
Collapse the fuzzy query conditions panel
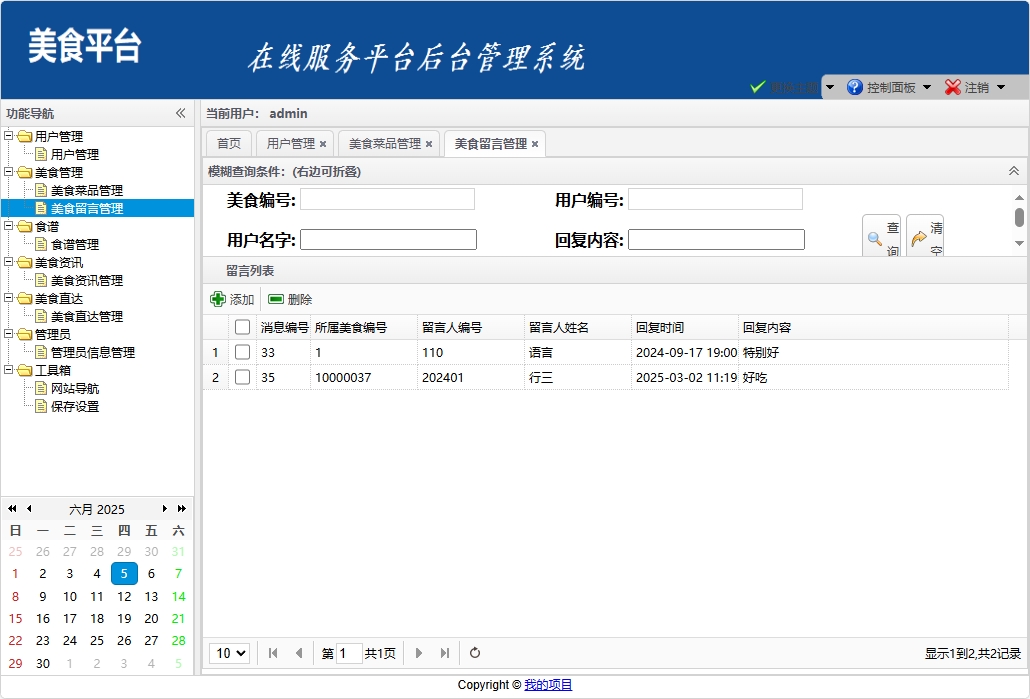point(1013,171)
